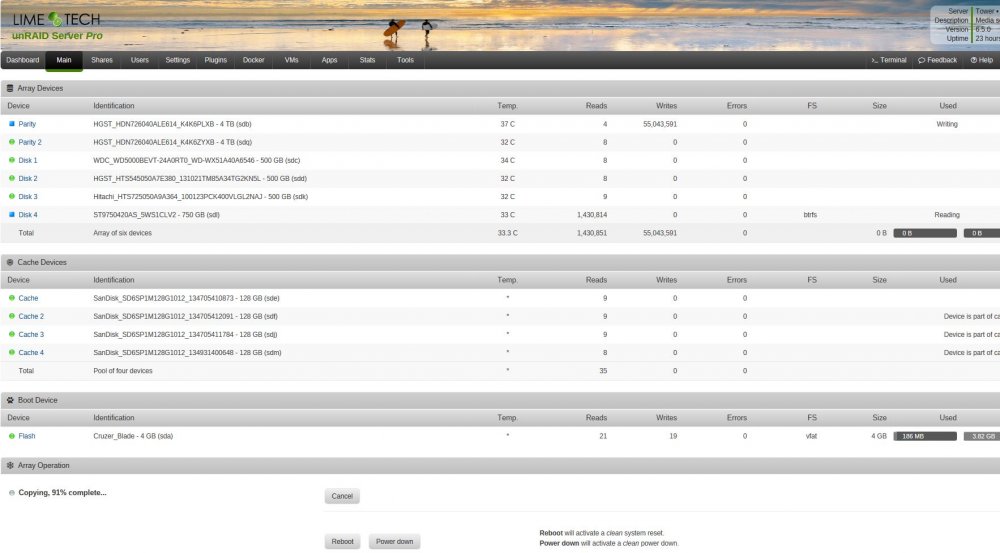Cancel the copying operation
The height and width of the screenshot is (553, 1000).
(x=342, y=496)
